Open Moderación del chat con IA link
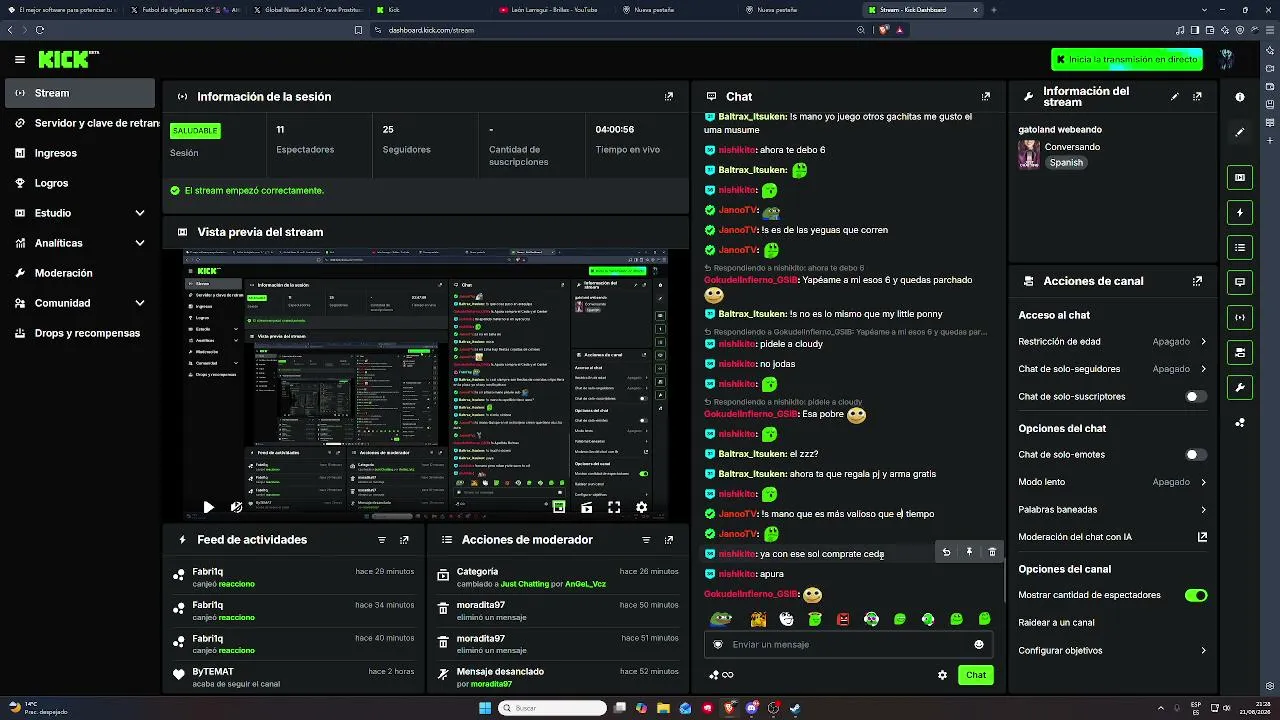The image size is (1280, 720). (1112, 537)
